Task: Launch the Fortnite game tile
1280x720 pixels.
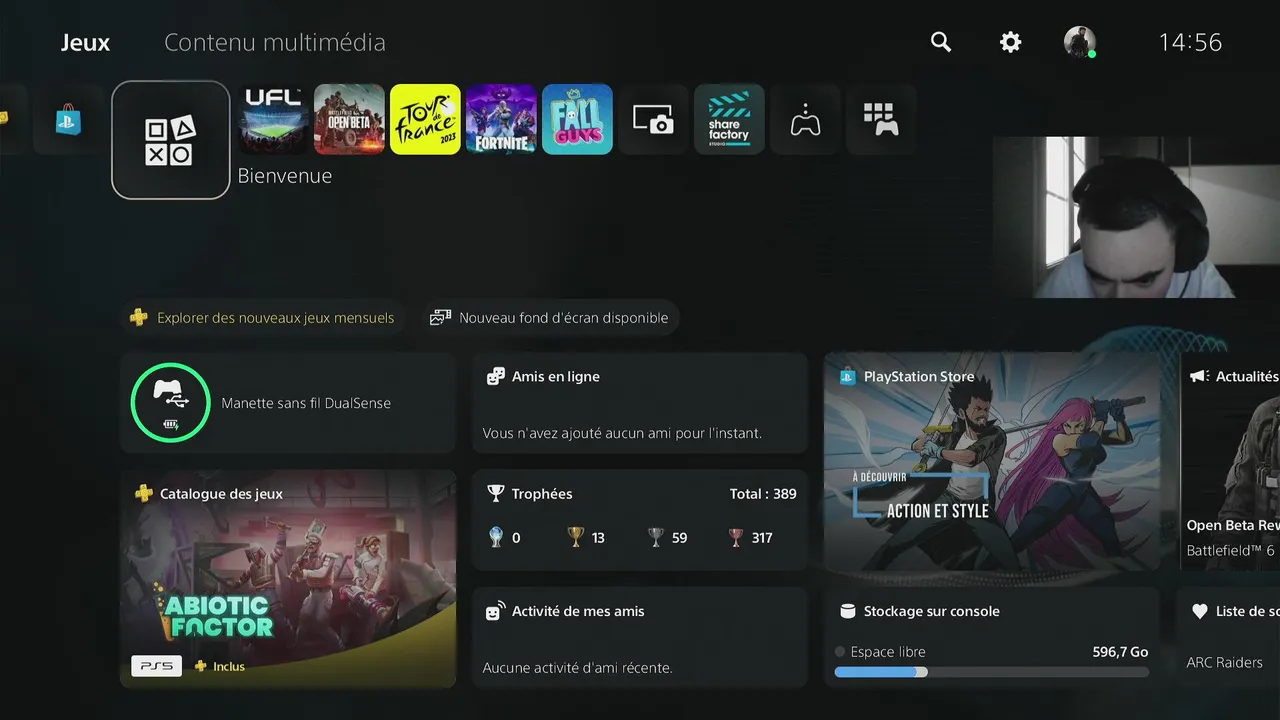Action: [501, 119]
